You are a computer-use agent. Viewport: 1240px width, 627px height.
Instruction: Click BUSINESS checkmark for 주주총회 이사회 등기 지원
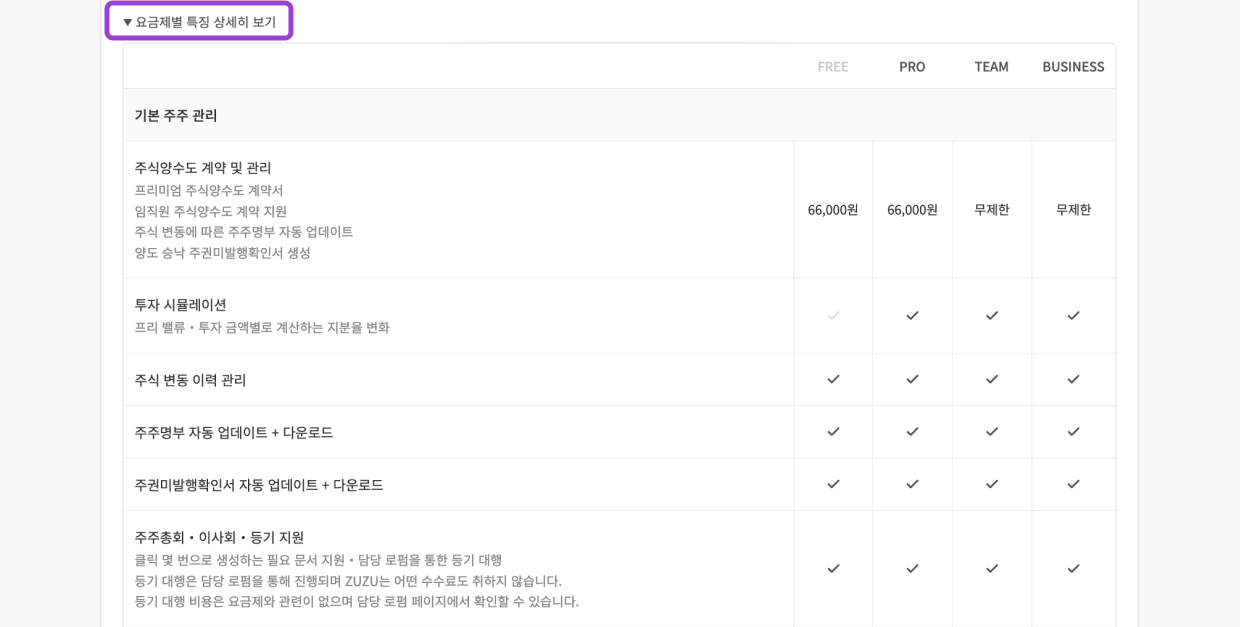click(x=1073, y=568)
